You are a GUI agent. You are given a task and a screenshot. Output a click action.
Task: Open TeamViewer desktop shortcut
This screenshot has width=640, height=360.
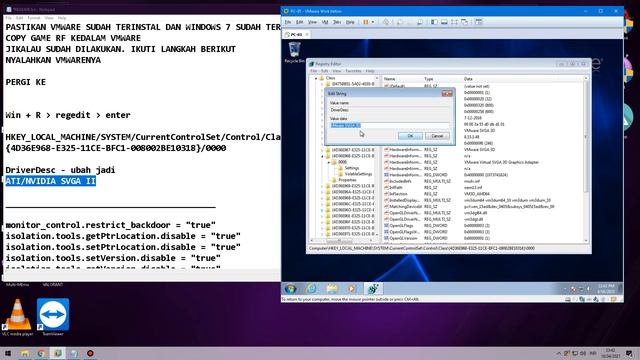point(53,317)
